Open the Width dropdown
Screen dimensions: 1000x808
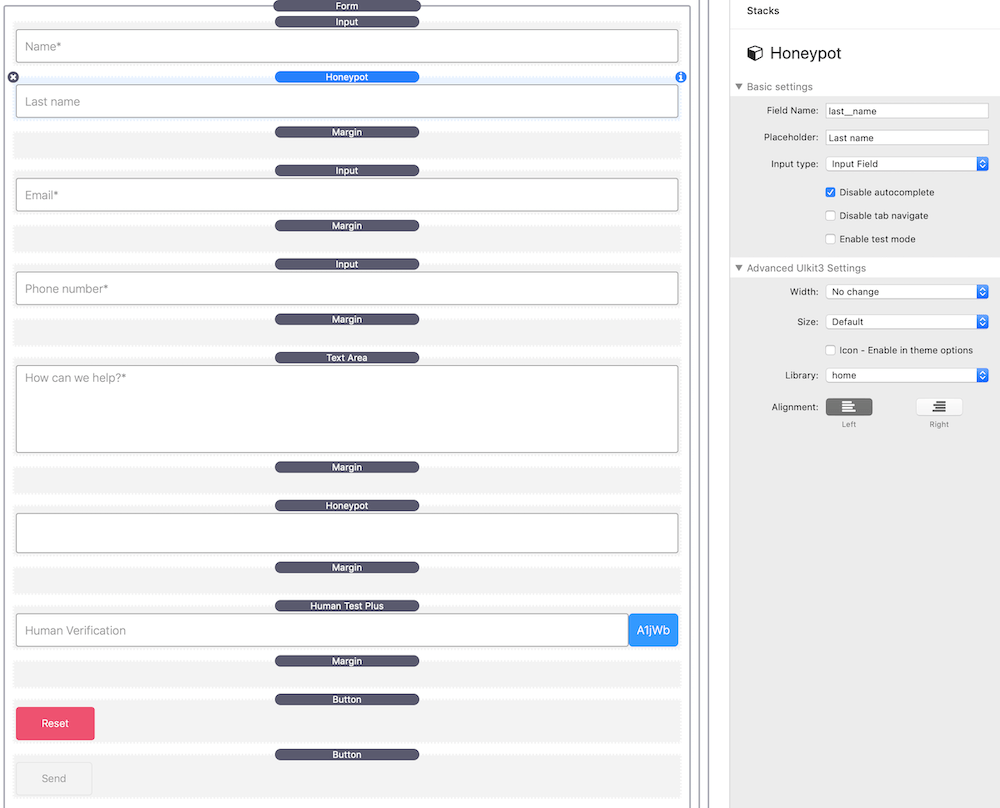[x=907, y=292]
